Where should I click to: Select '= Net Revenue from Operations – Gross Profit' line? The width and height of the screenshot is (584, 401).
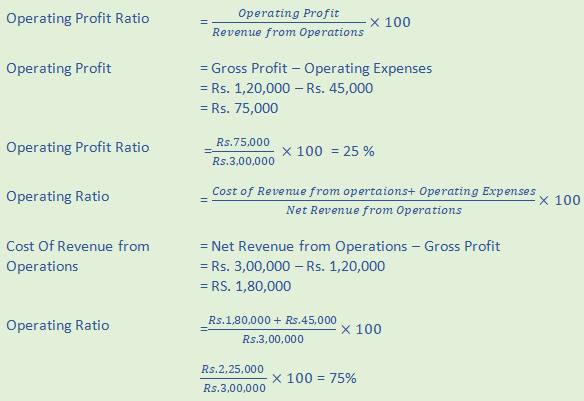[x=350, y=246]
